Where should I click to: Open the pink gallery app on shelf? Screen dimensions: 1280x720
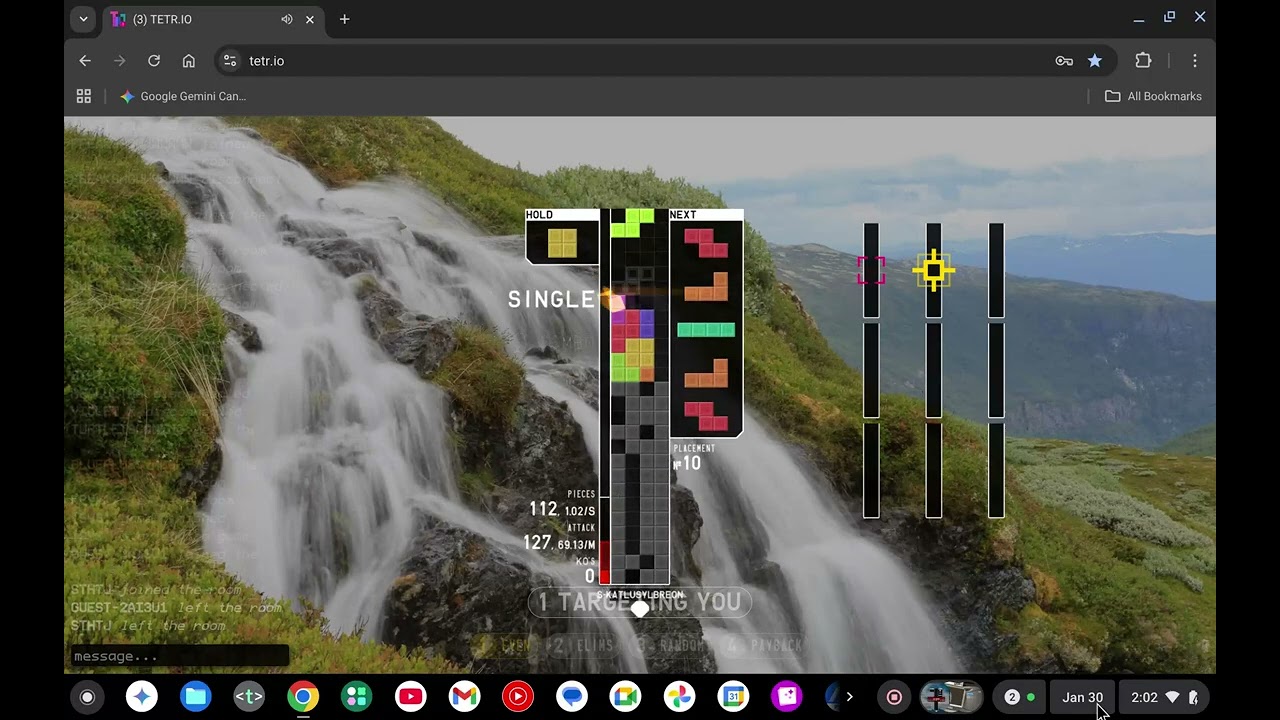(x=787, y=697)
